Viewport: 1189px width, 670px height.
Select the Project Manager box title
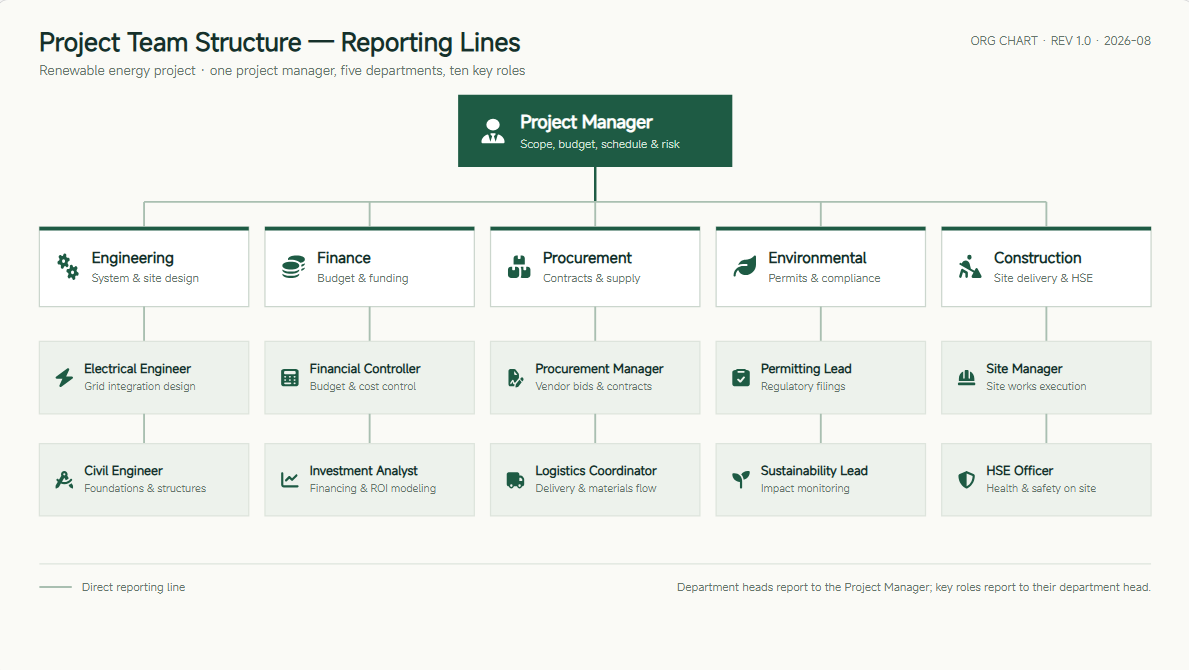pos(586,122)
